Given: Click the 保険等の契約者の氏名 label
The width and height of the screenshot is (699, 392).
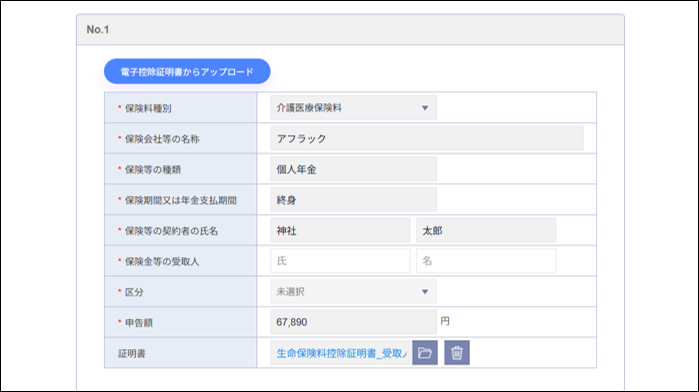Looking at the screenshot, I should 171,231.
